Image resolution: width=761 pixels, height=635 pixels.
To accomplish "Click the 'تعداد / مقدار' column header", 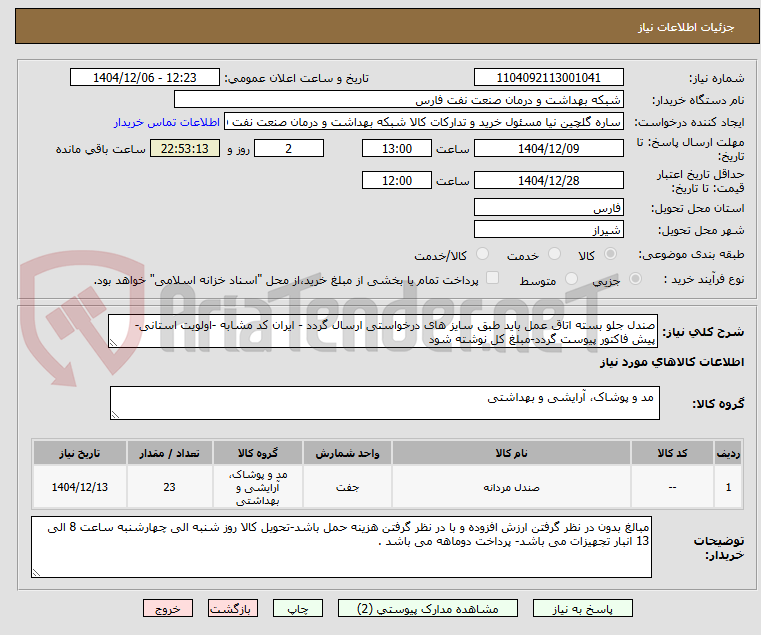I will tap(169, 453).
